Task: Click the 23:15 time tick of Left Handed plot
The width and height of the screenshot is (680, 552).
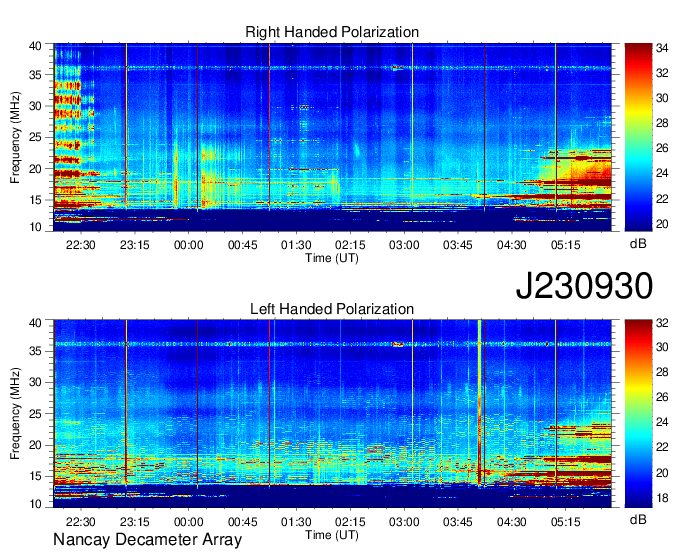Action: [134, 522]
